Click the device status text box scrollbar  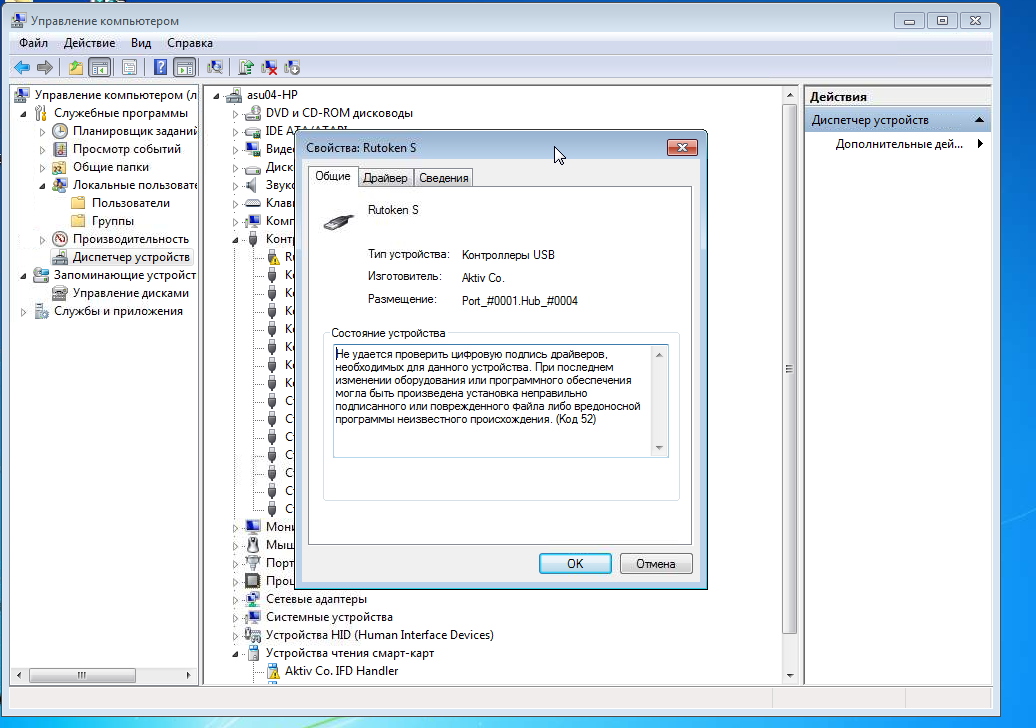pyautogui.click(x=658, y=400)
